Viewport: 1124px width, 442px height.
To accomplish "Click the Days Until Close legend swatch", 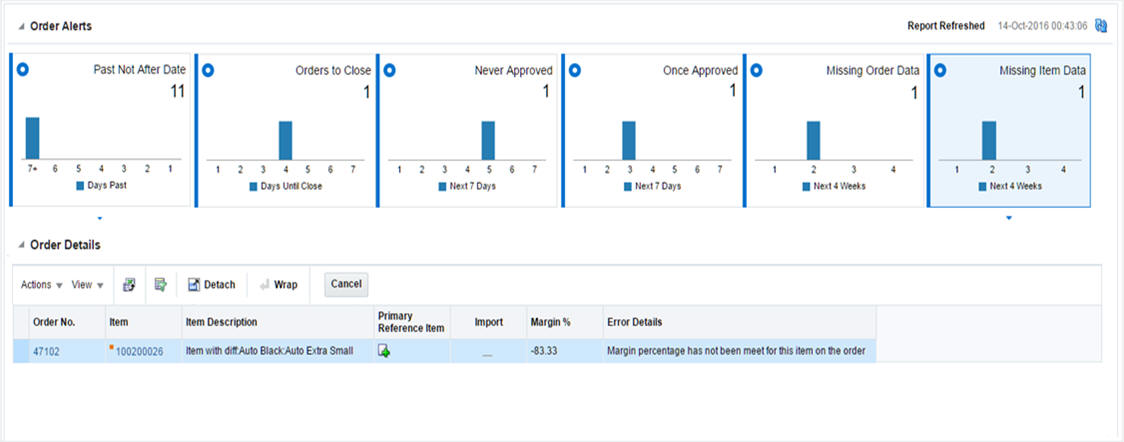I will pyautogui.click(x=253, y=186).
